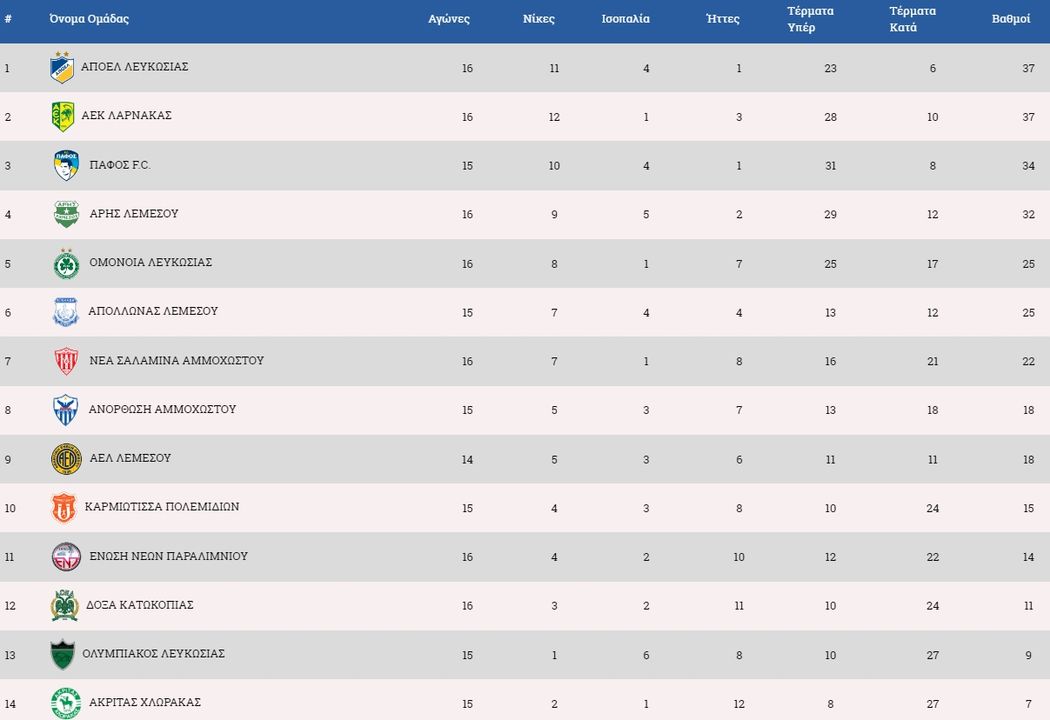Viewport: 1050px width, 720px height.
Task: Select the ΑΕΛ ΛΕΜΕΣΟΥ team name
Action: pos(131,458)
